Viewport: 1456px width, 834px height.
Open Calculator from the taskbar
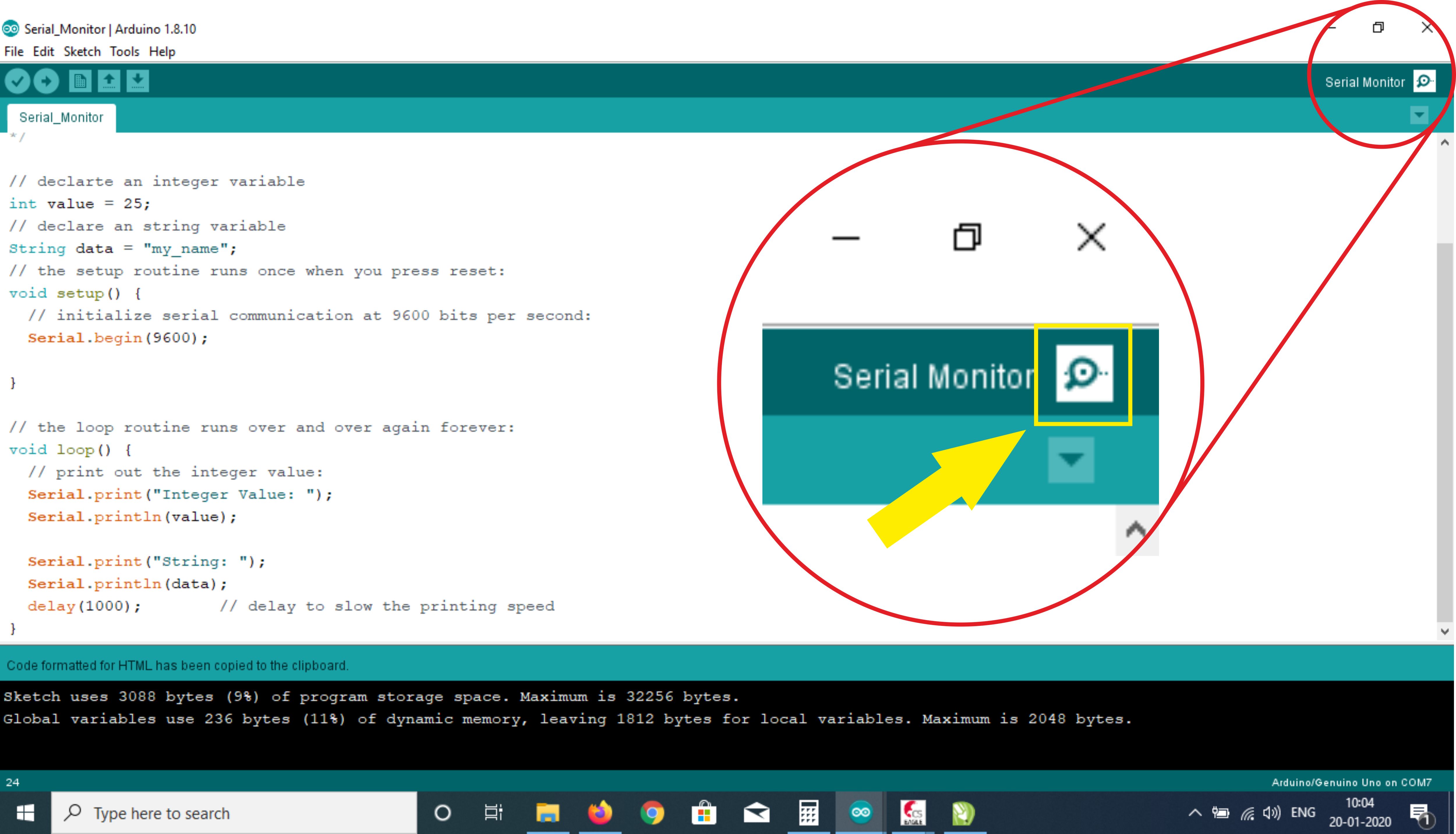808,813
